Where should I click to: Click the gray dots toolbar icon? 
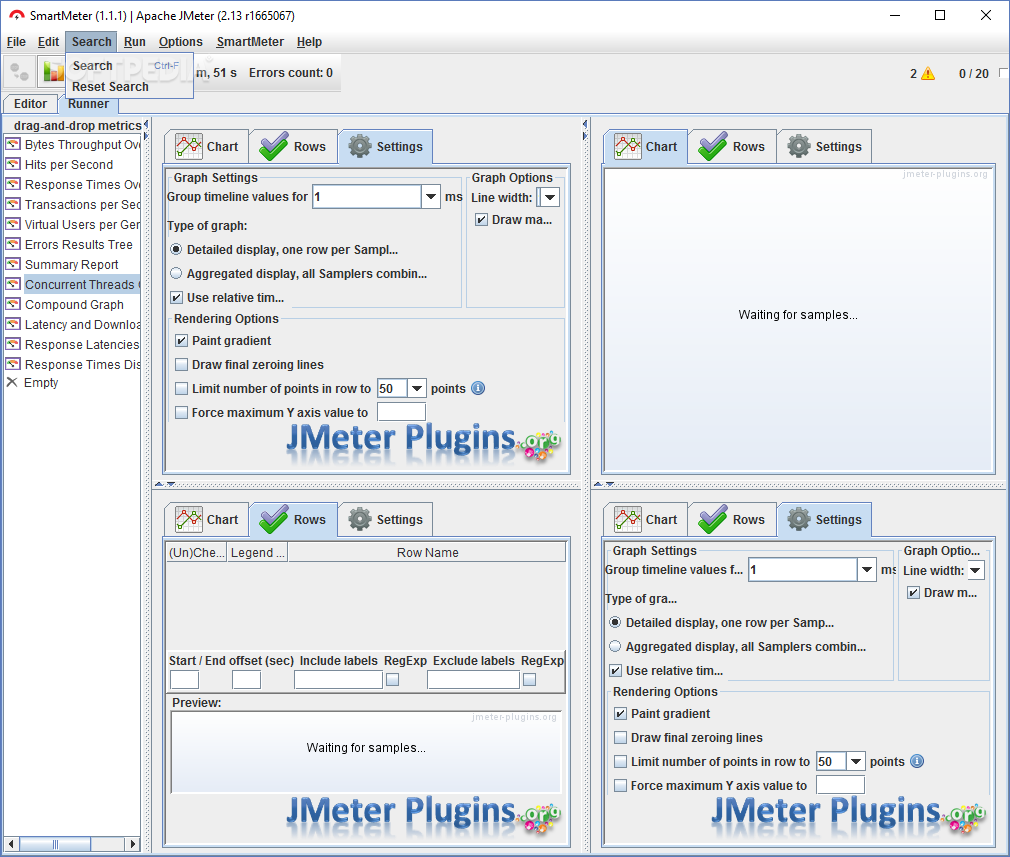click(x=19, y=72)
